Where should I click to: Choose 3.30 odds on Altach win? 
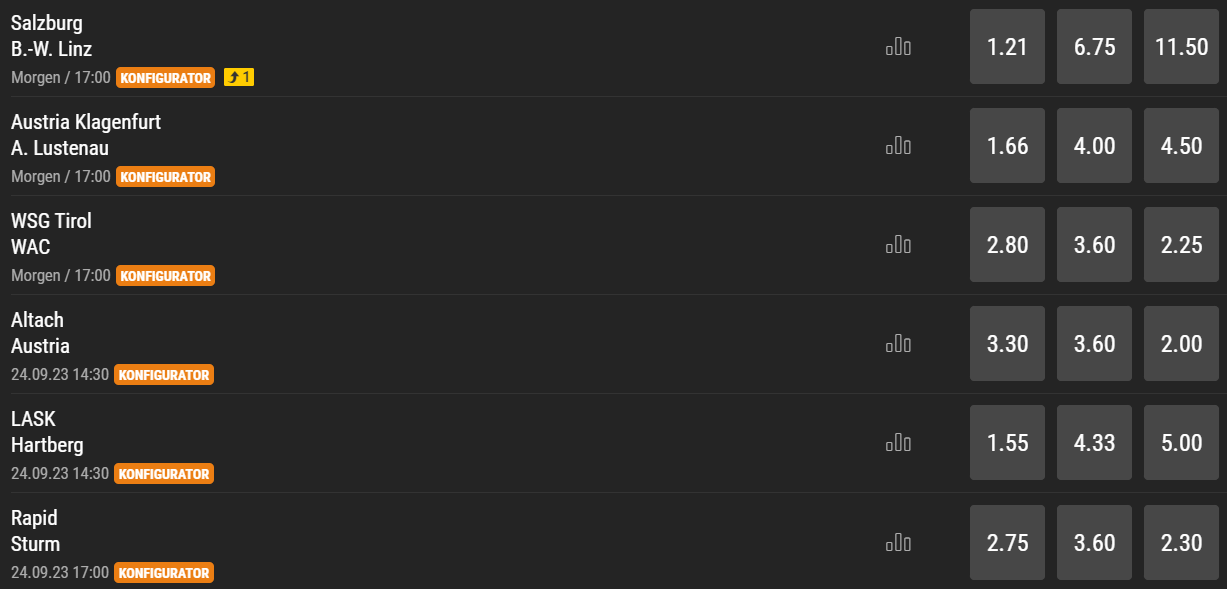pos(1007,344)
